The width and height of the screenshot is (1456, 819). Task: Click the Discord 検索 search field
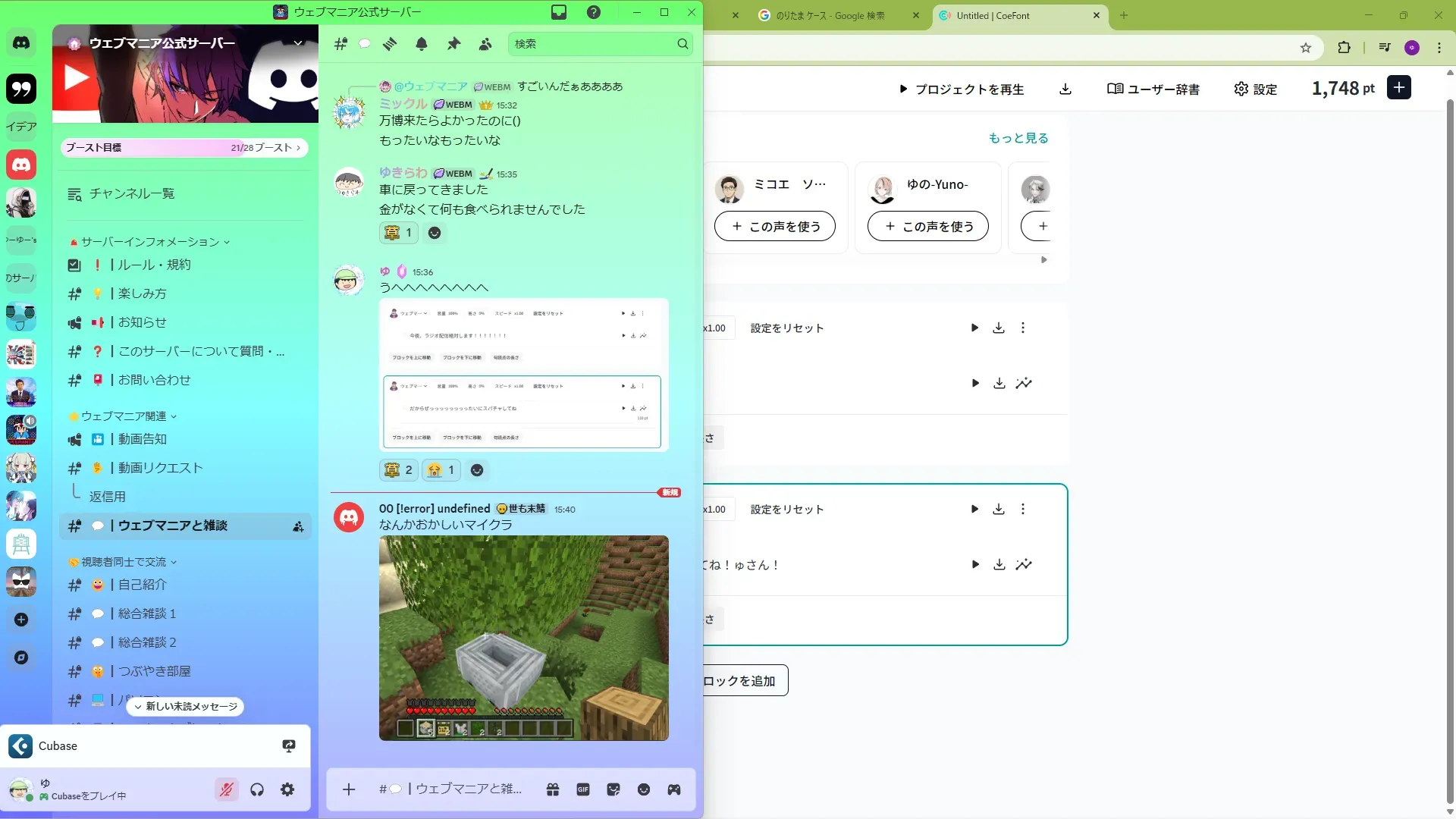click(593, 44)
